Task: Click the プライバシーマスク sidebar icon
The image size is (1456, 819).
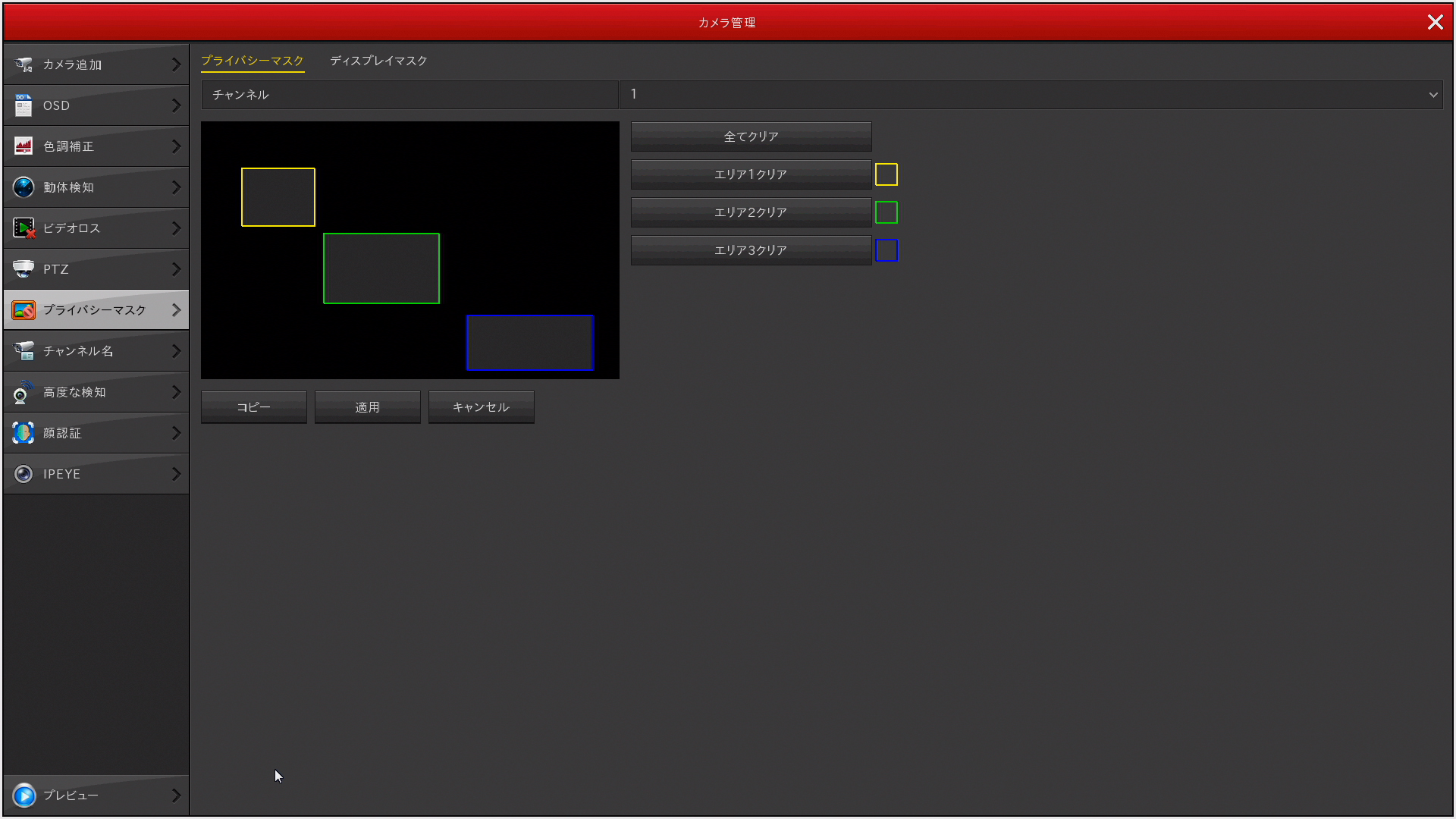Action: (x=24, y=310)
